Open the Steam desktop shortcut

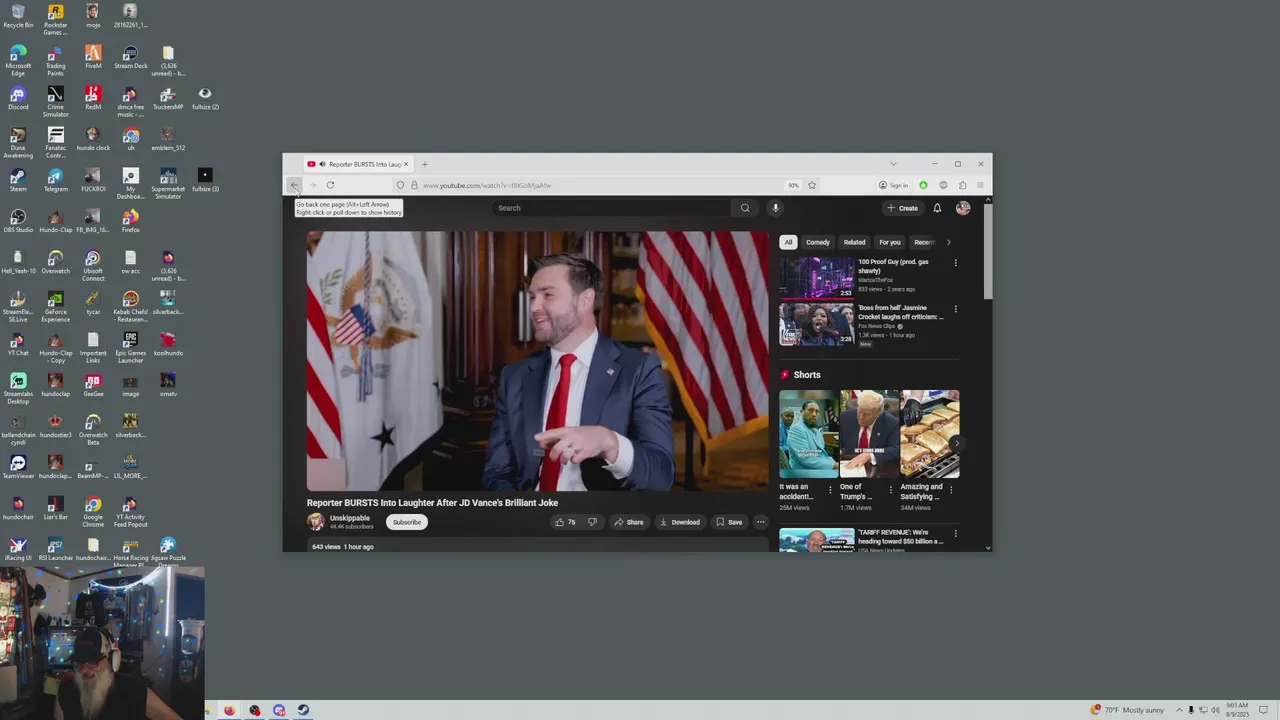pos(18,181)
